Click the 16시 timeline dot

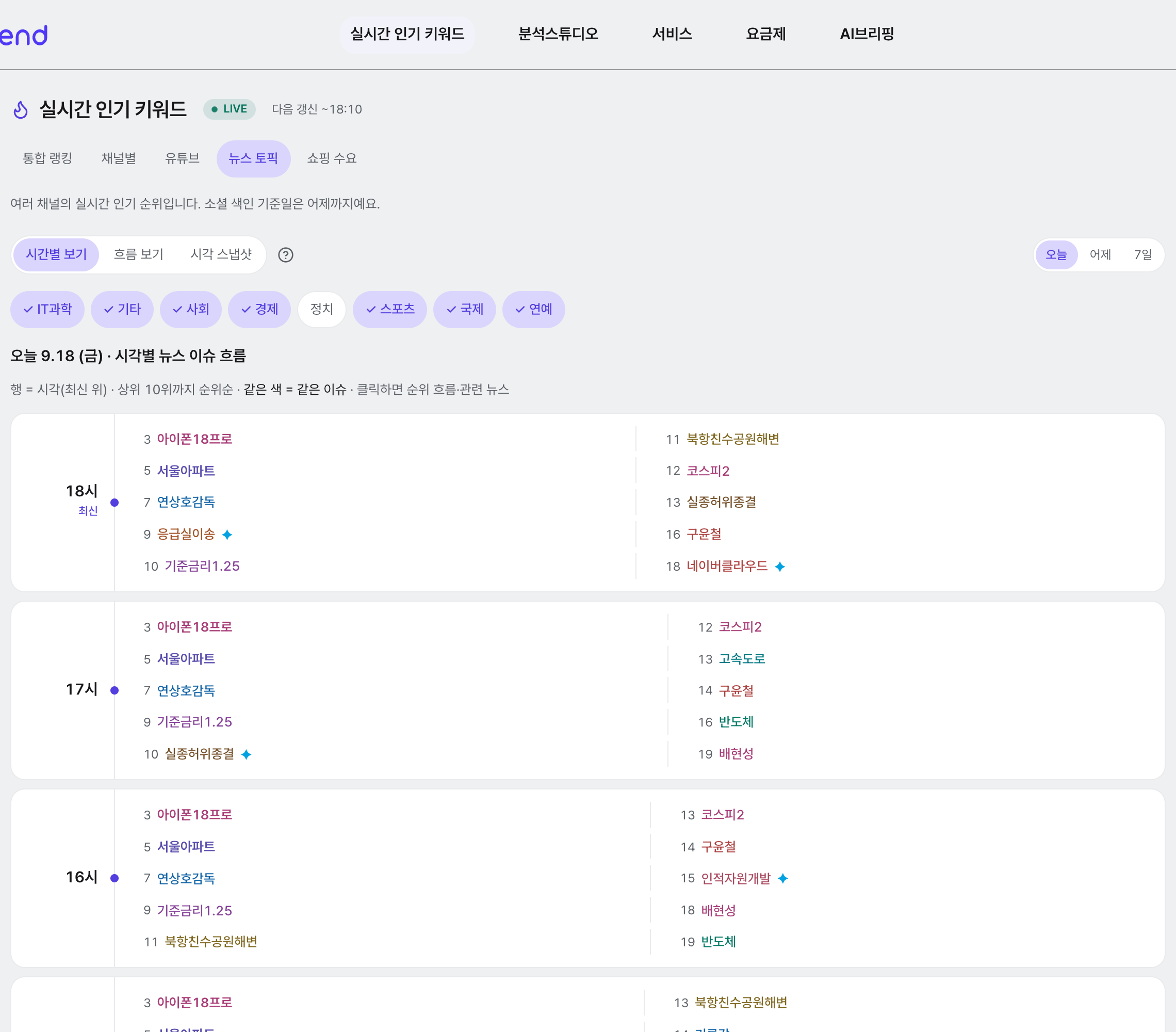tap(115, 878)
